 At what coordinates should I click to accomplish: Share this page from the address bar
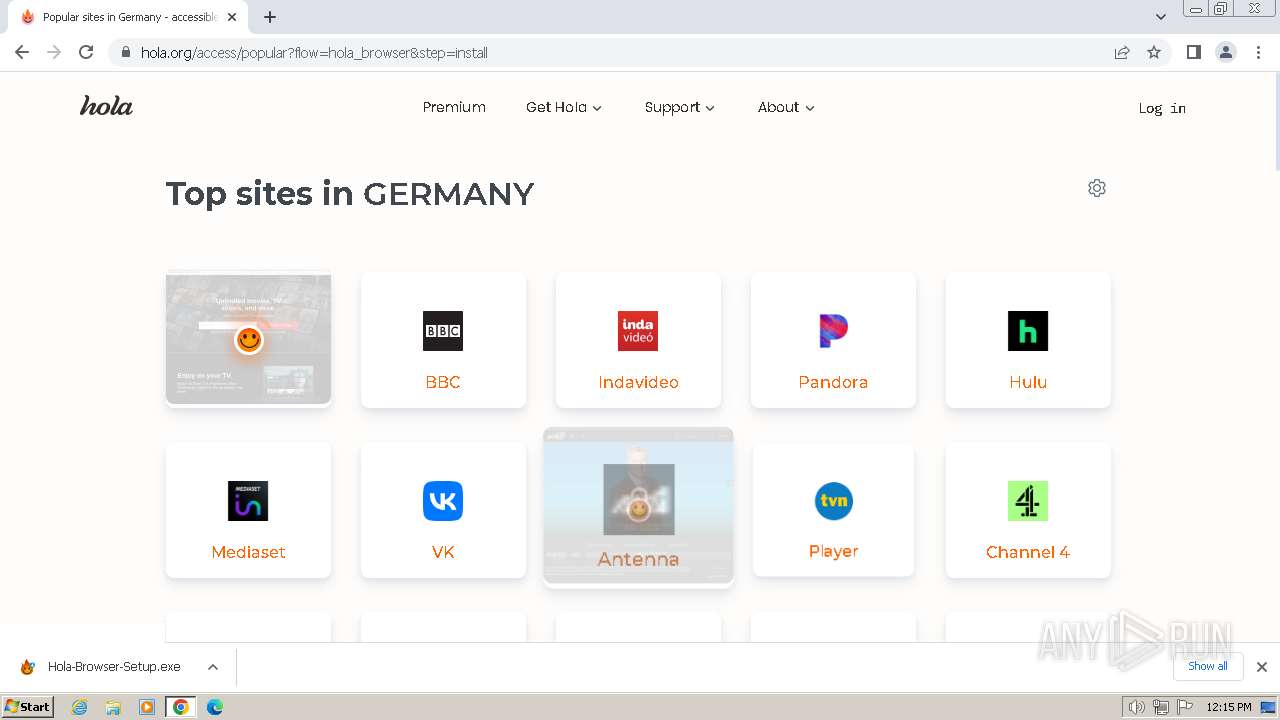(x=1122, y=52)
